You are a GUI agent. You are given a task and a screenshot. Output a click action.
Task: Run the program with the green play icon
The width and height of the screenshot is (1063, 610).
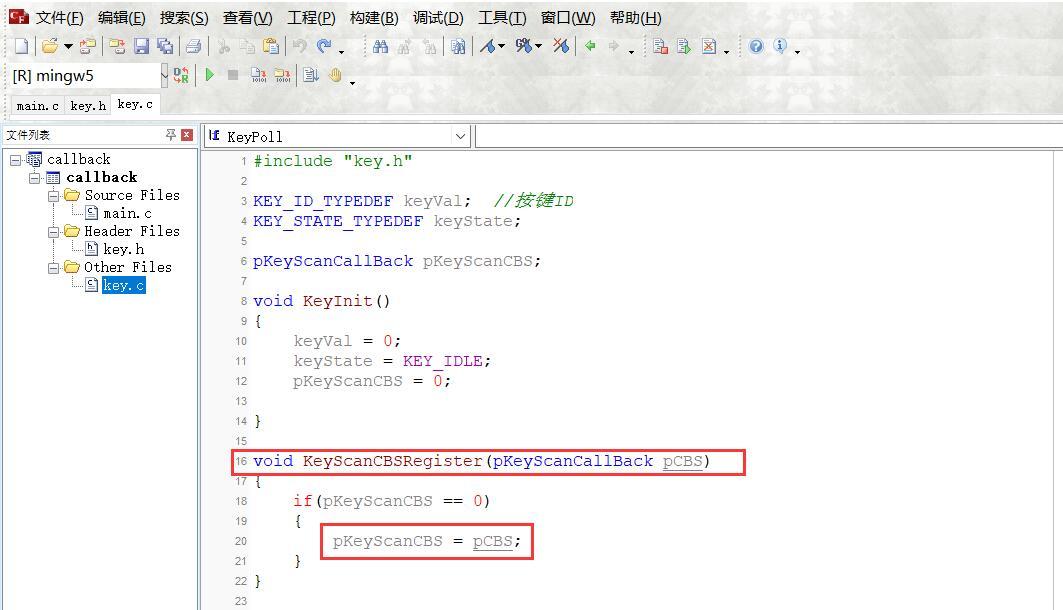click(x=209, y=75)
